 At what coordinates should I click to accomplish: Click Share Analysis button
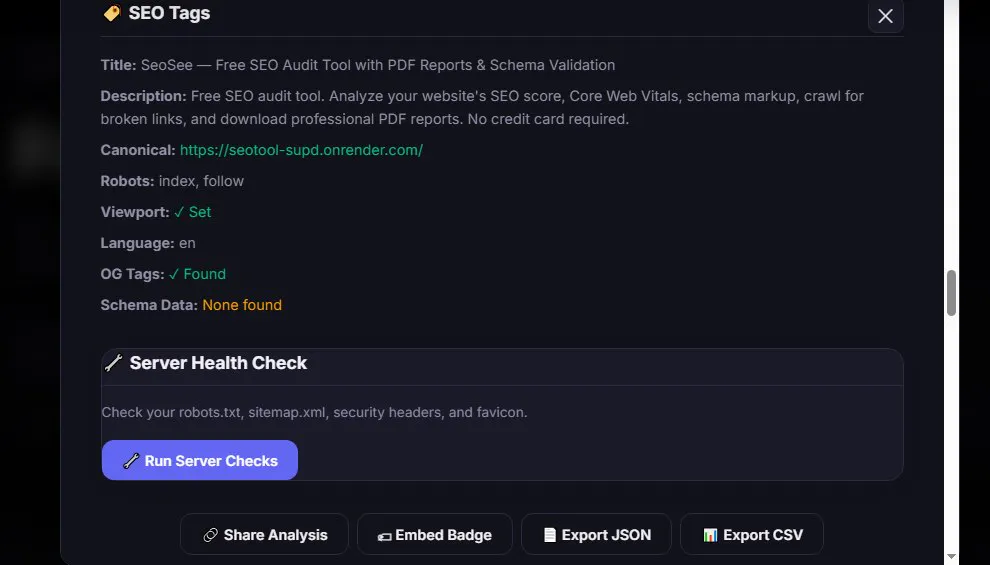[264, 535]
